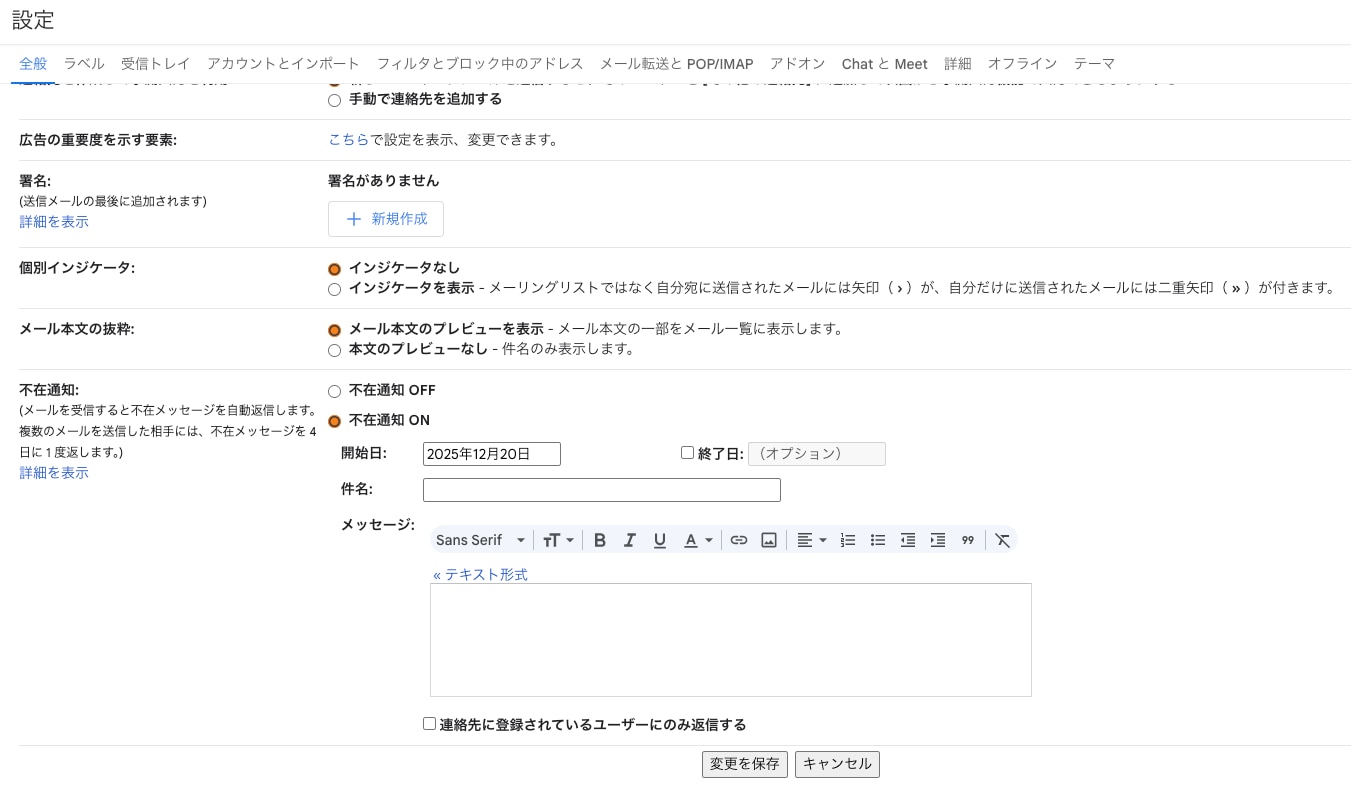The height and width of the screenshot is (788, 1351).
Task: Click 新規作成 to create a signature
Action: (x=385, y=219)
